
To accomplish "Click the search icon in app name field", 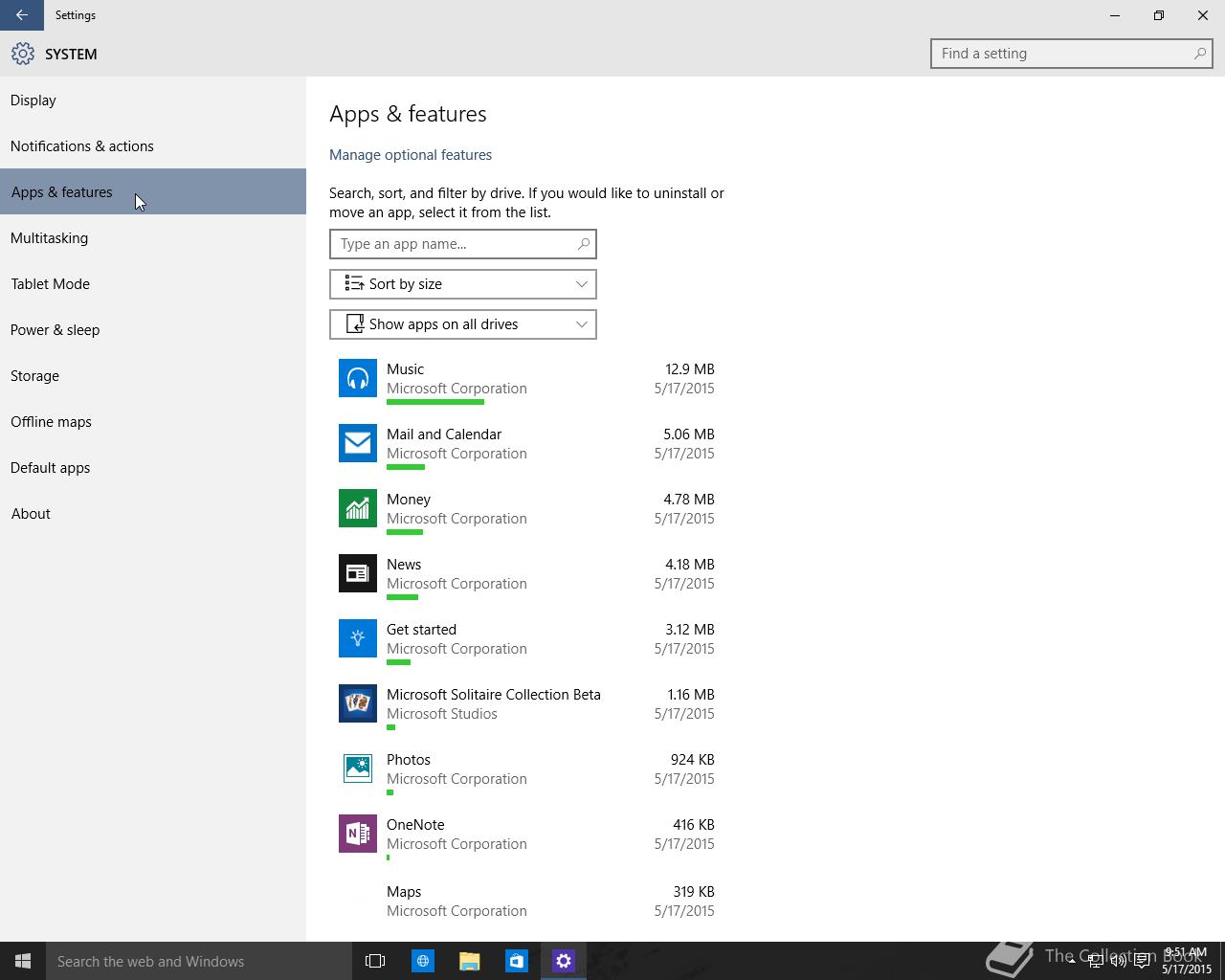I will tap(583, 244).
